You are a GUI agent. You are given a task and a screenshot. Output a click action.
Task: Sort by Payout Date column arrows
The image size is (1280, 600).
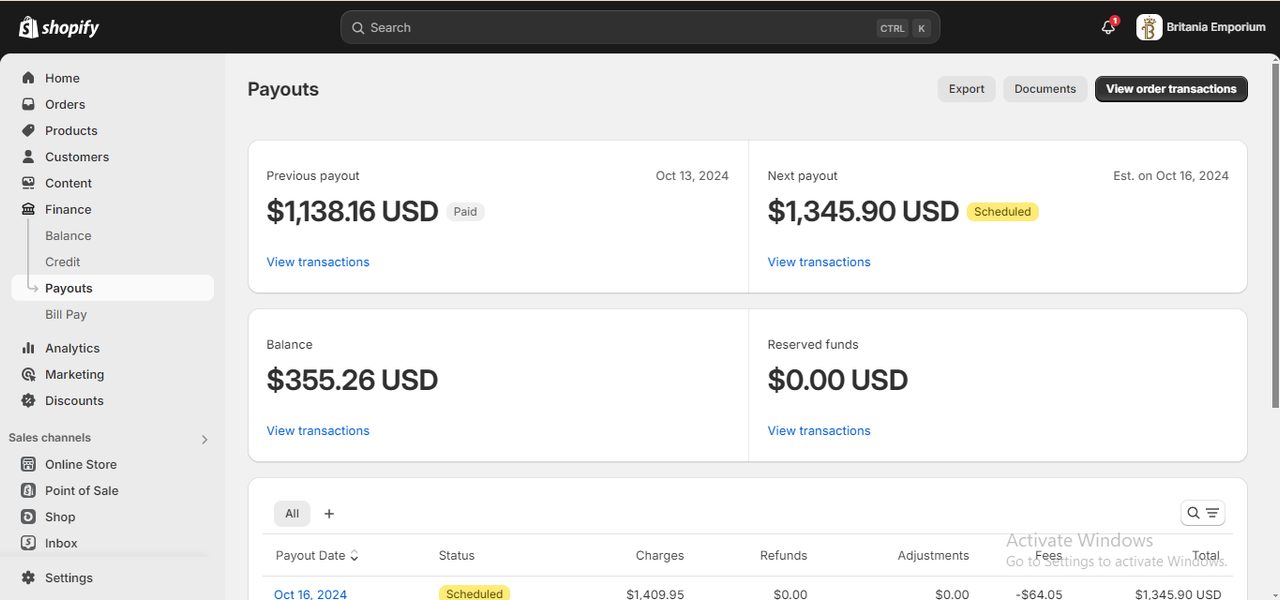[x=355, y=555]
